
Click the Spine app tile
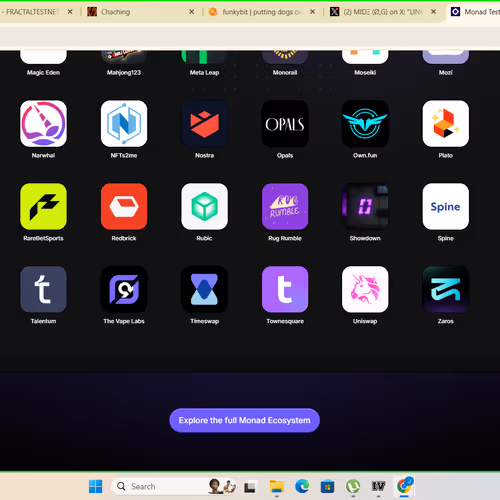coord(446,206)
